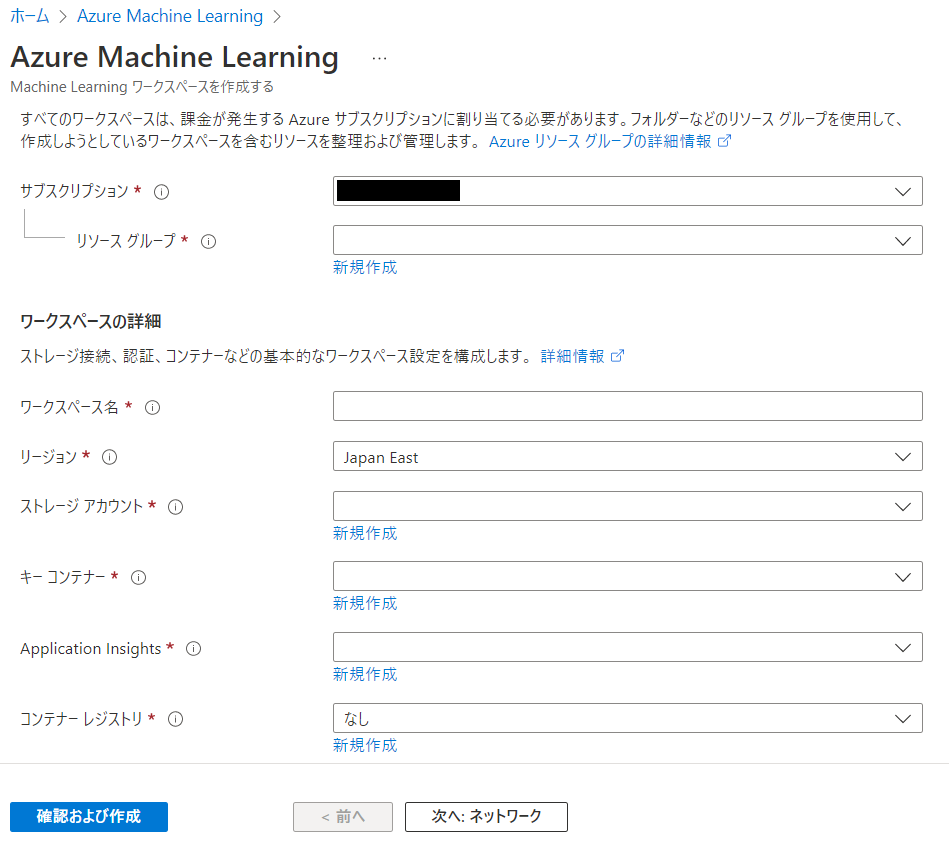Click the リソース グループ info icon

click(208, 241)
